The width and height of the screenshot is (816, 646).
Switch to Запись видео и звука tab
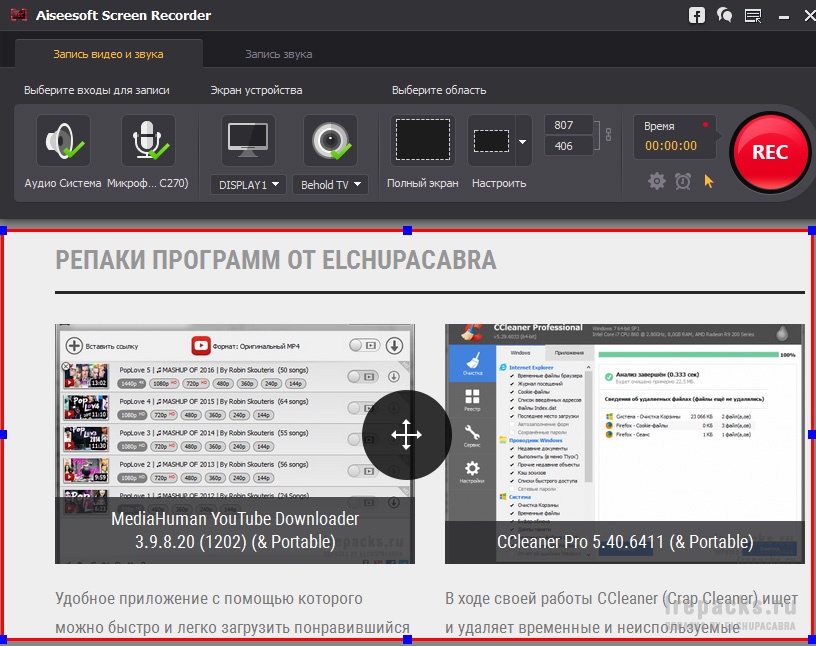[x=108, y=54]
